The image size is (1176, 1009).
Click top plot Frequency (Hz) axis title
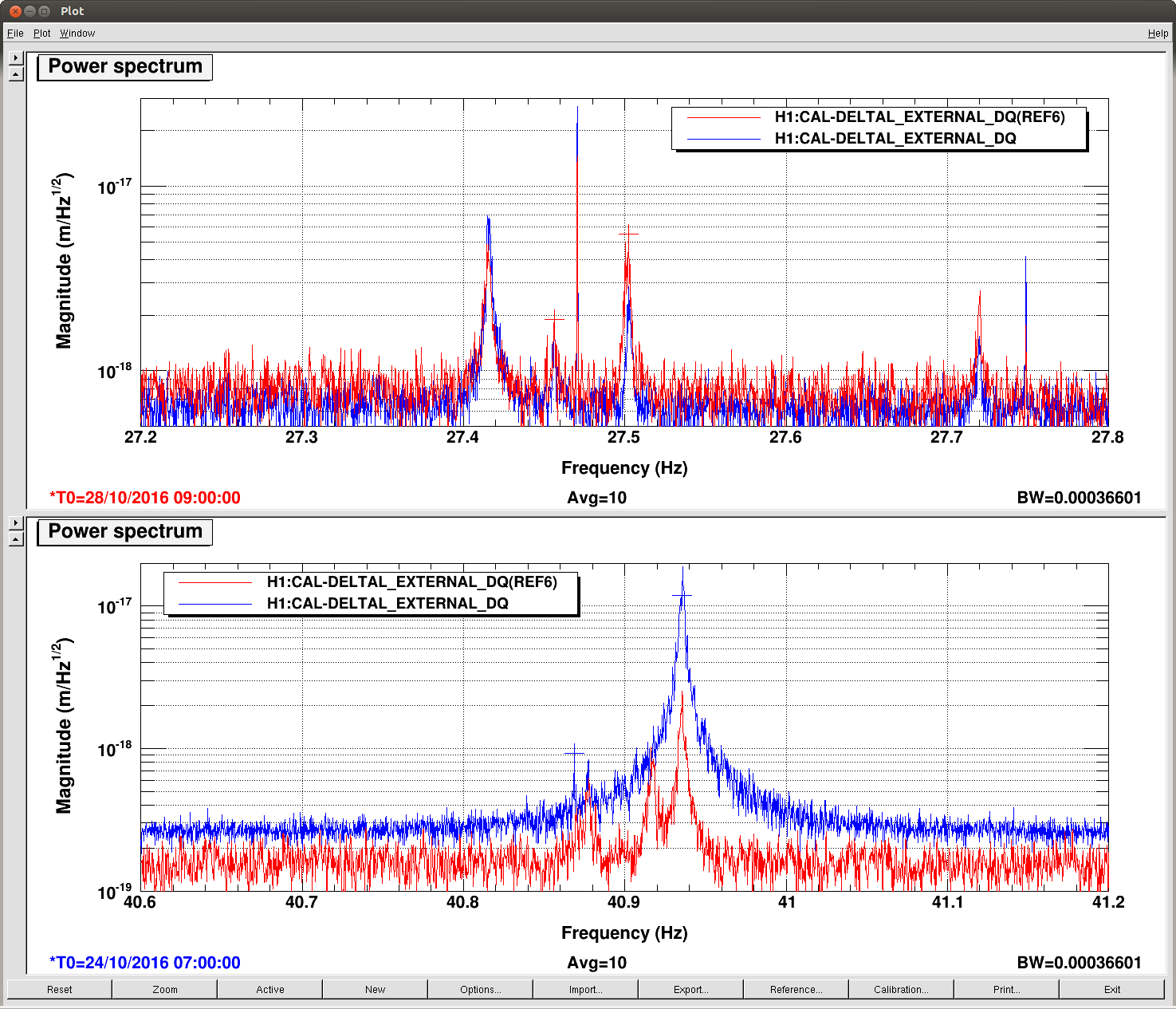(x=624, y=468)
